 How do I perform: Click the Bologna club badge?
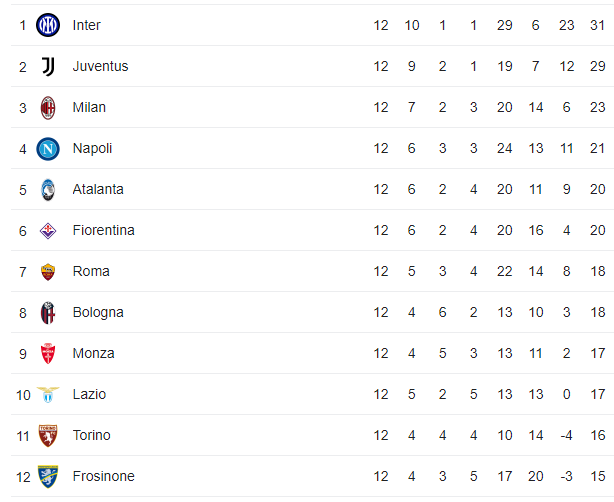[48, 313]
